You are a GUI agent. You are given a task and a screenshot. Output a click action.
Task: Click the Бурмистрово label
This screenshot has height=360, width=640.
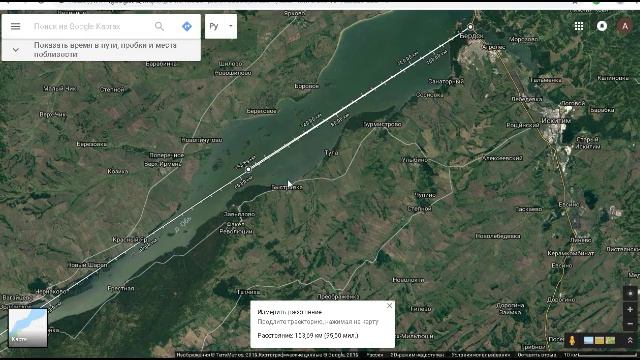tap(382, 124)
